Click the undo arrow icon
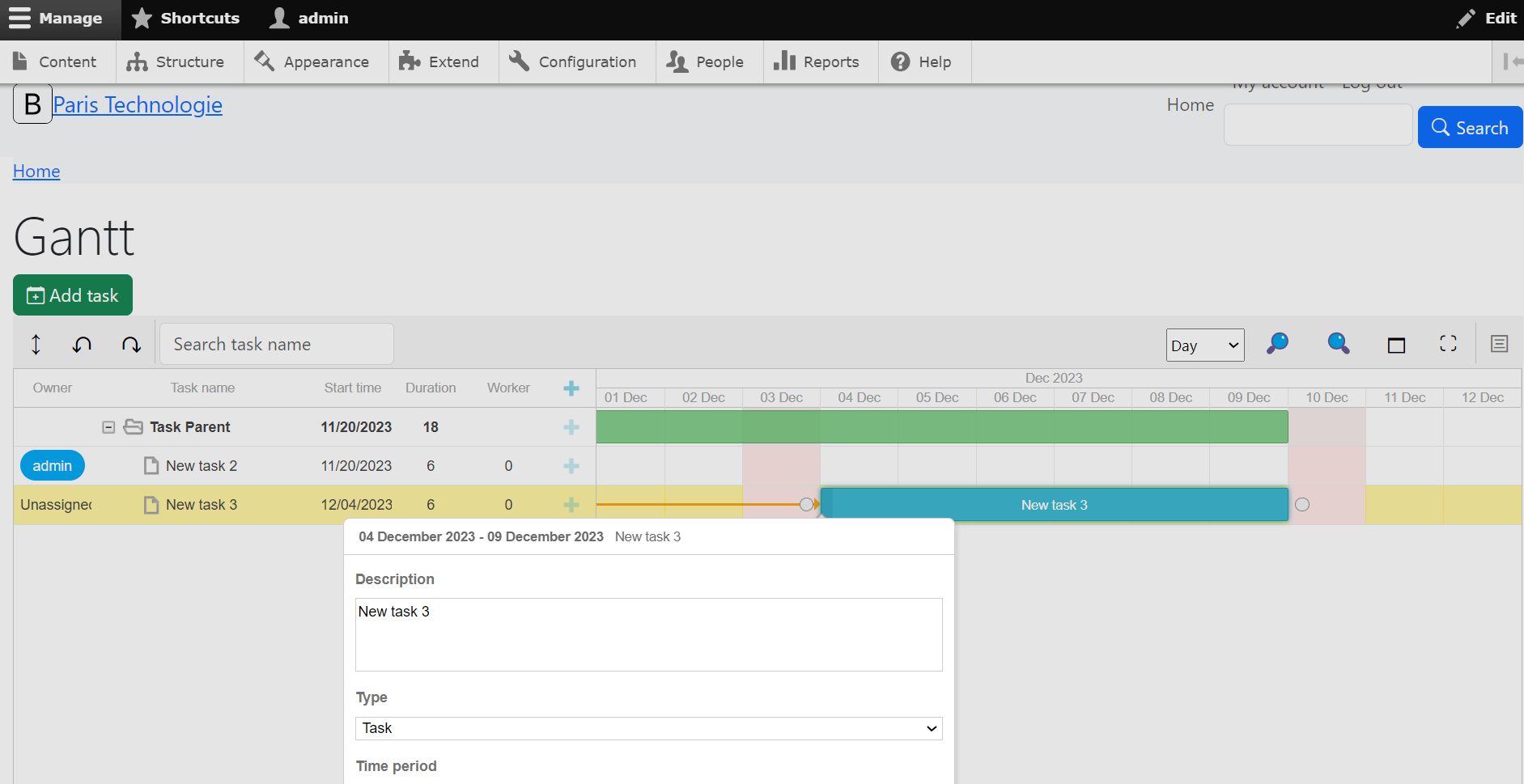Viewport: 1524px width, 784px height. (82, 344)
